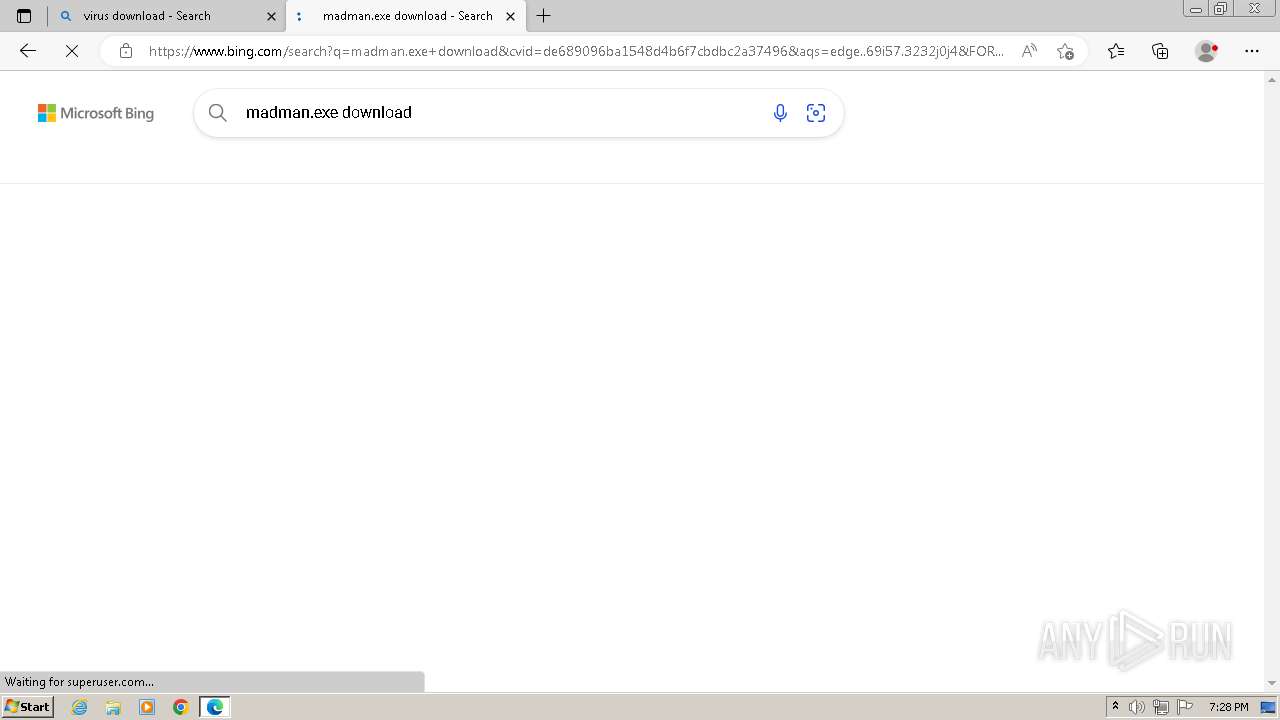This screenshot has height=720, width=1280.
Task: Open Action Center flag icon
Action: coord(1185,707)
